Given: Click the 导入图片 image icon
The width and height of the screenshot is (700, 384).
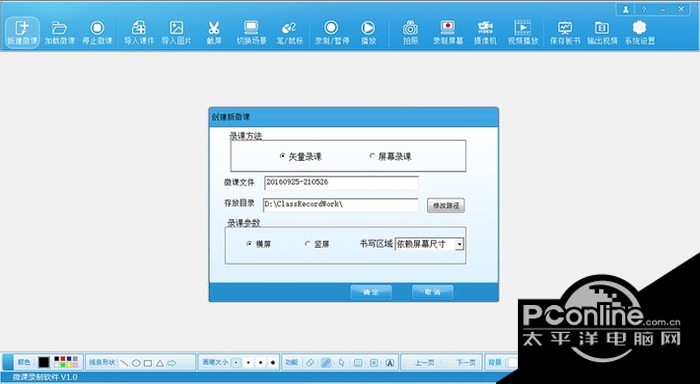Looking at the screenshot, I should 176,33.
